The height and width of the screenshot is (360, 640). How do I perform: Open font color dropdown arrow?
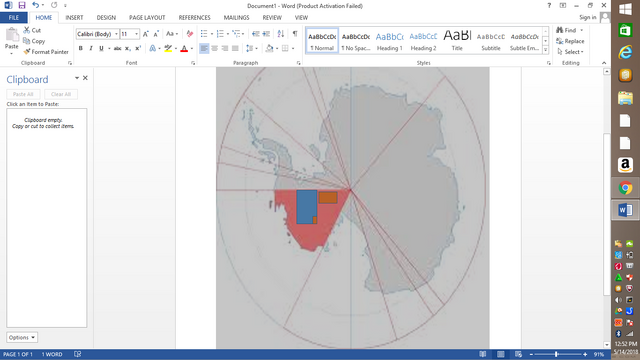click(192, 49)
